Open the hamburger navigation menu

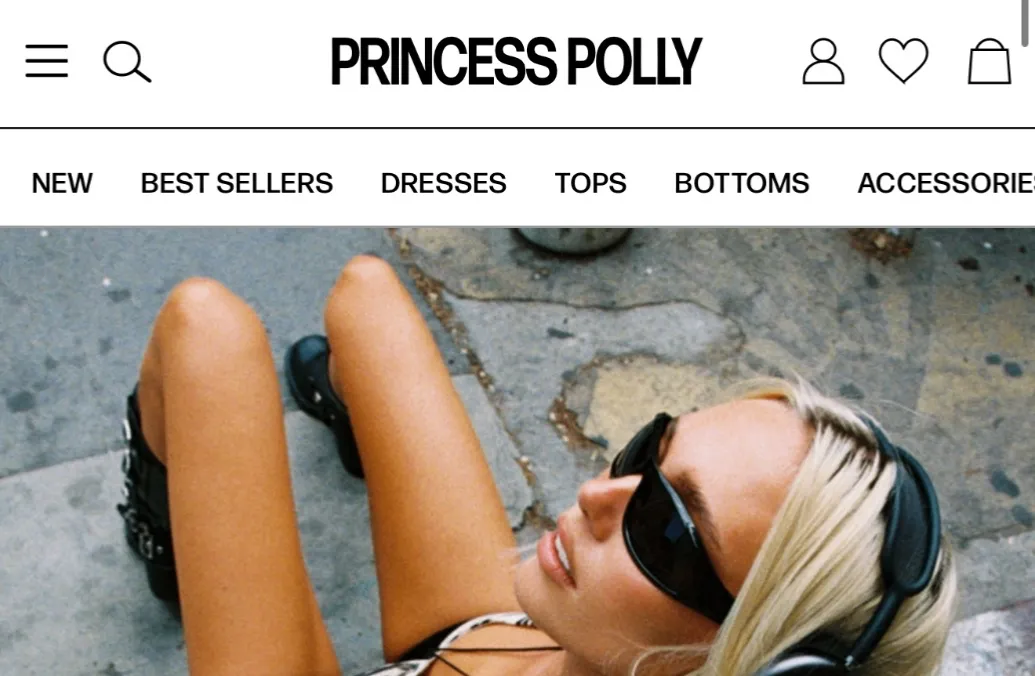point(46,61)
